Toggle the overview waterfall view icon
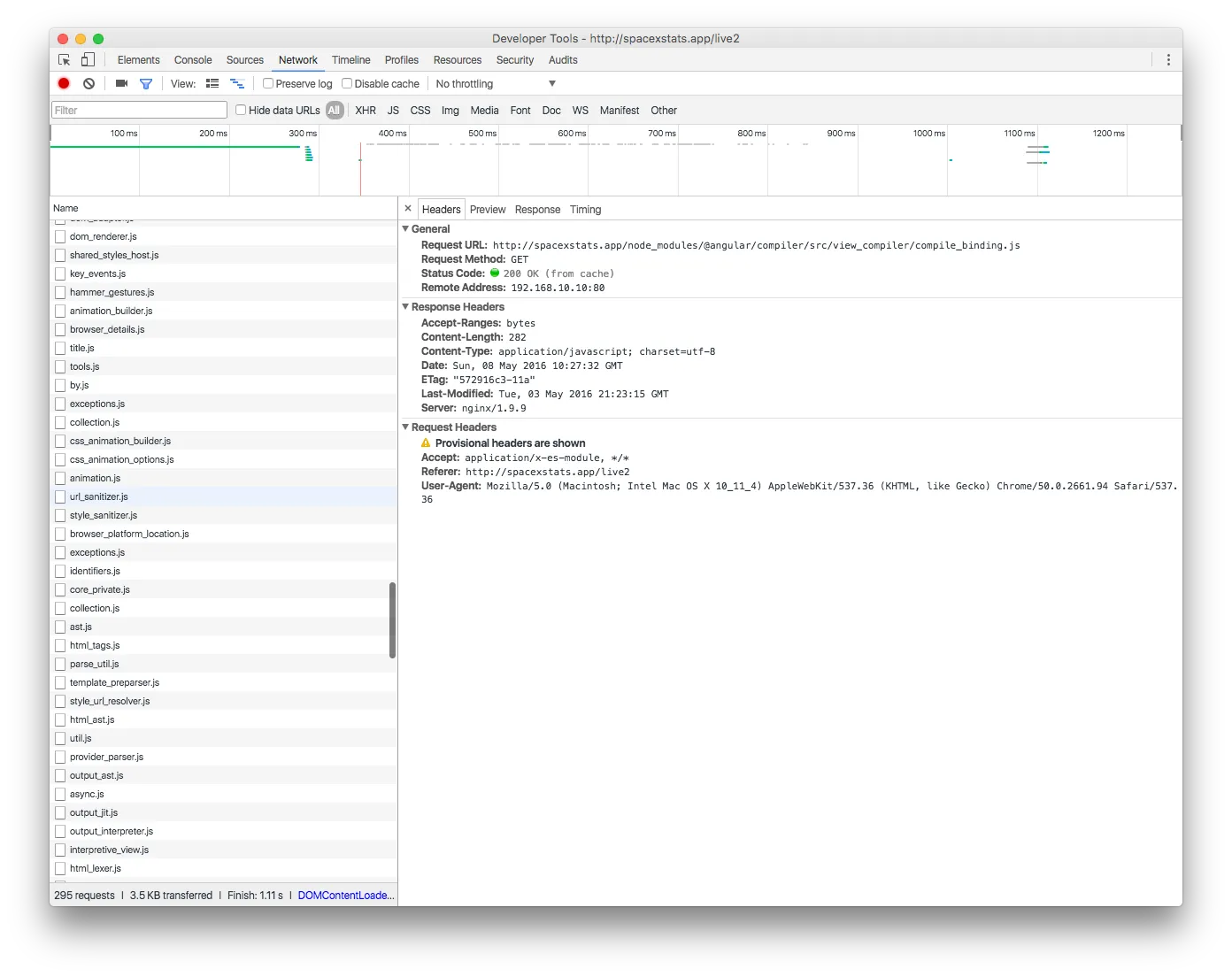Viewport: 1232px width, 977px height. point(237,83)
